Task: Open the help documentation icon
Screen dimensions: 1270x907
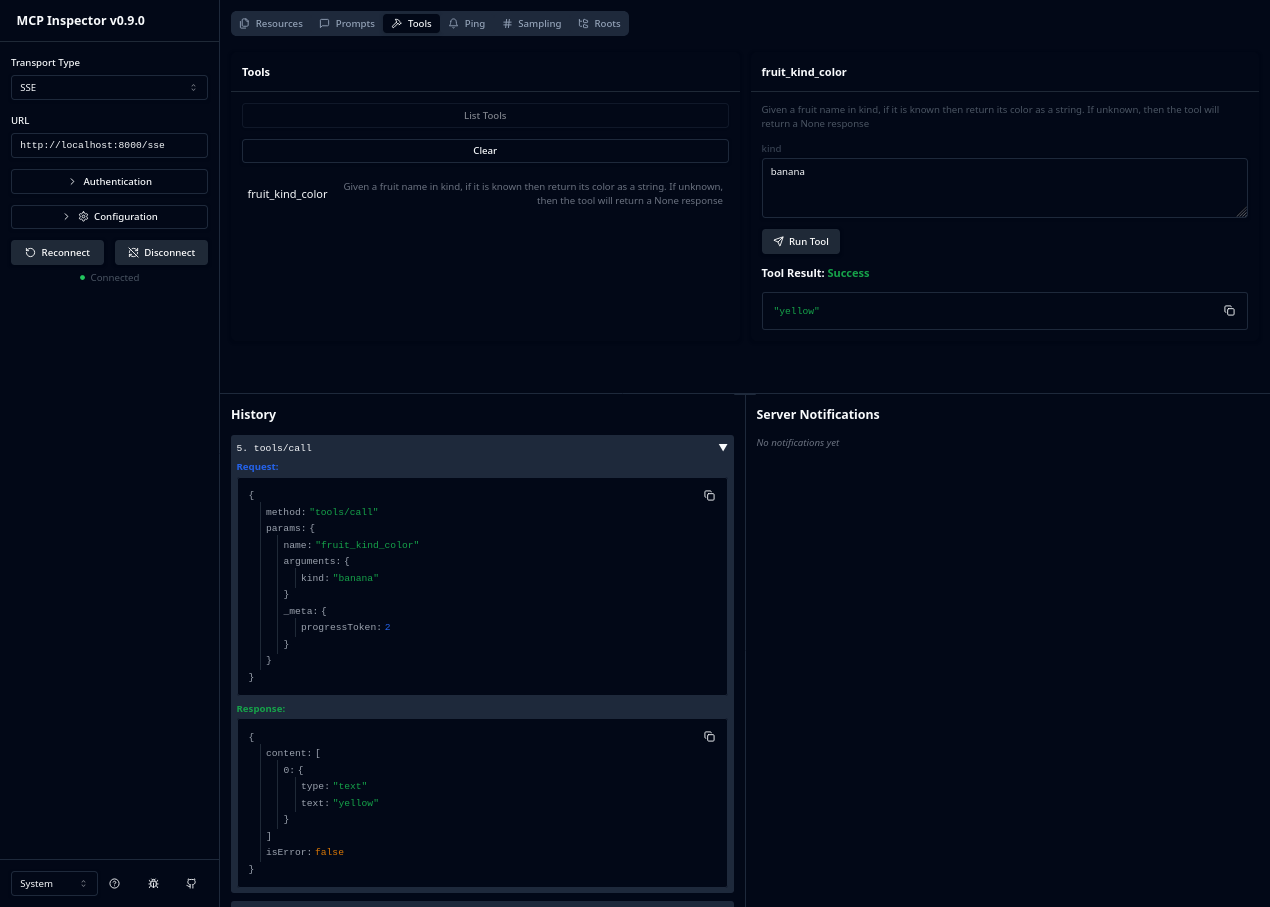Action: click(x=114, y=884)
